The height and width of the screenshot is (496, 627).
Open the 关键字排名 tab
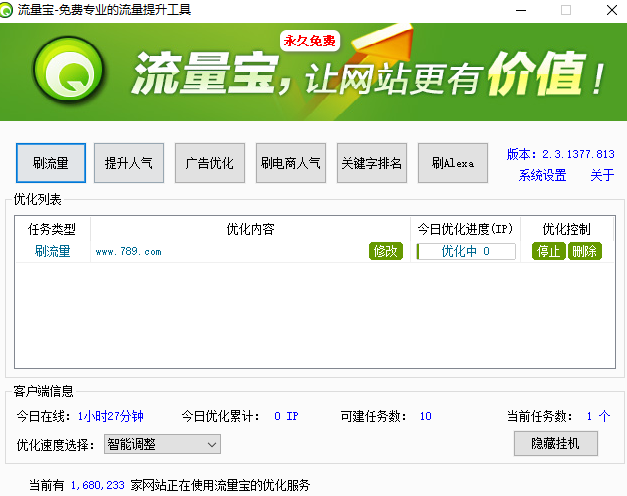click(371, 163)
